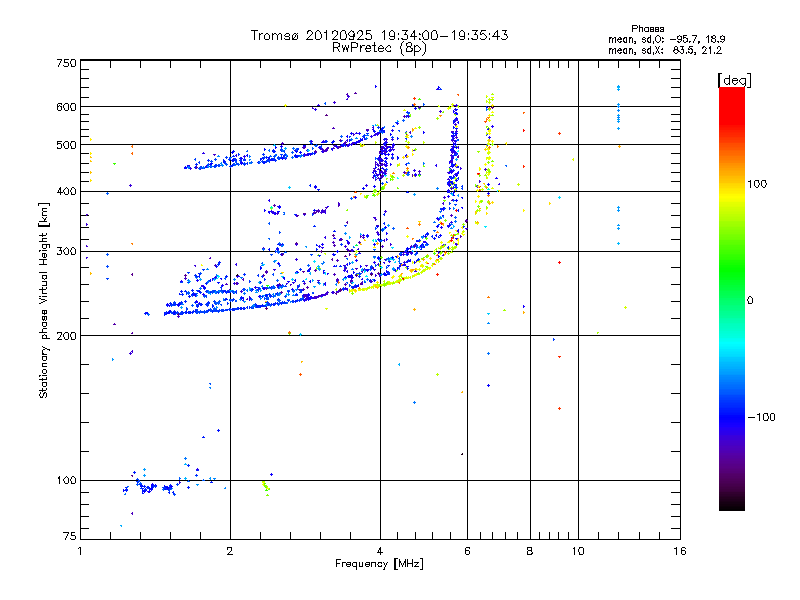This screenshot has width=800, height=600.
Task: Click the y-axis tick label "750"
Action: coord(67,63)
